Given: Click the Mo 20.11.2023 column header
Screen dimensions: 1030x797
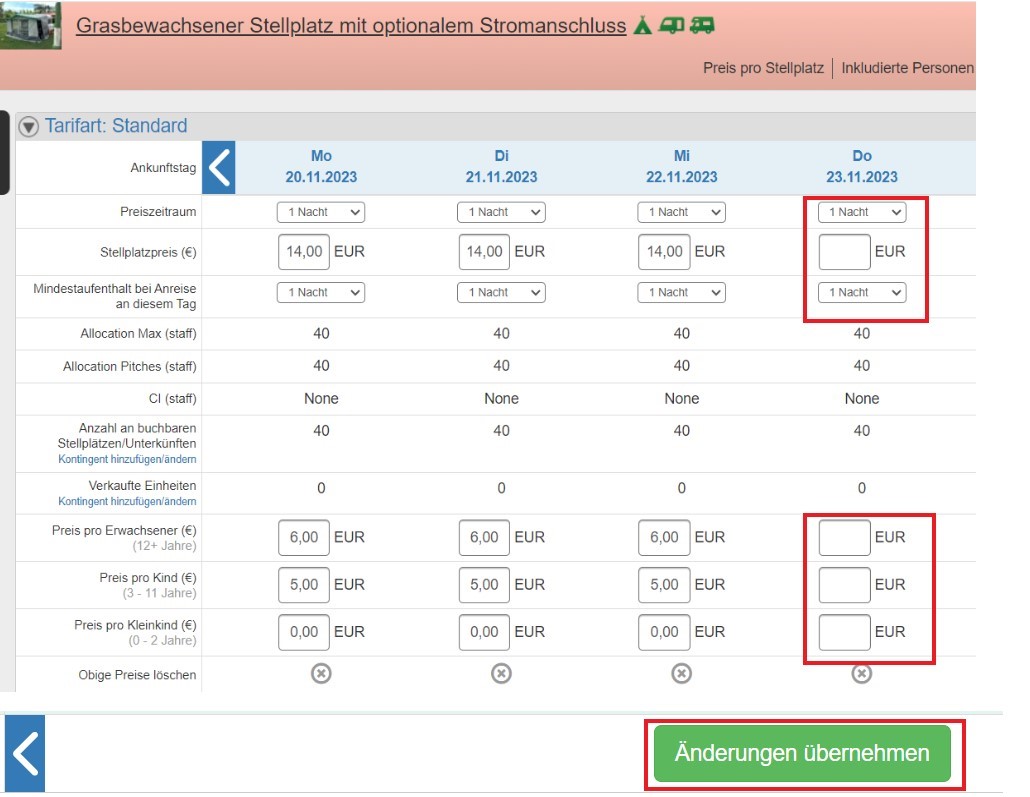Looking at the screenshot, I should pyautogui.click(x=321, y=166).
